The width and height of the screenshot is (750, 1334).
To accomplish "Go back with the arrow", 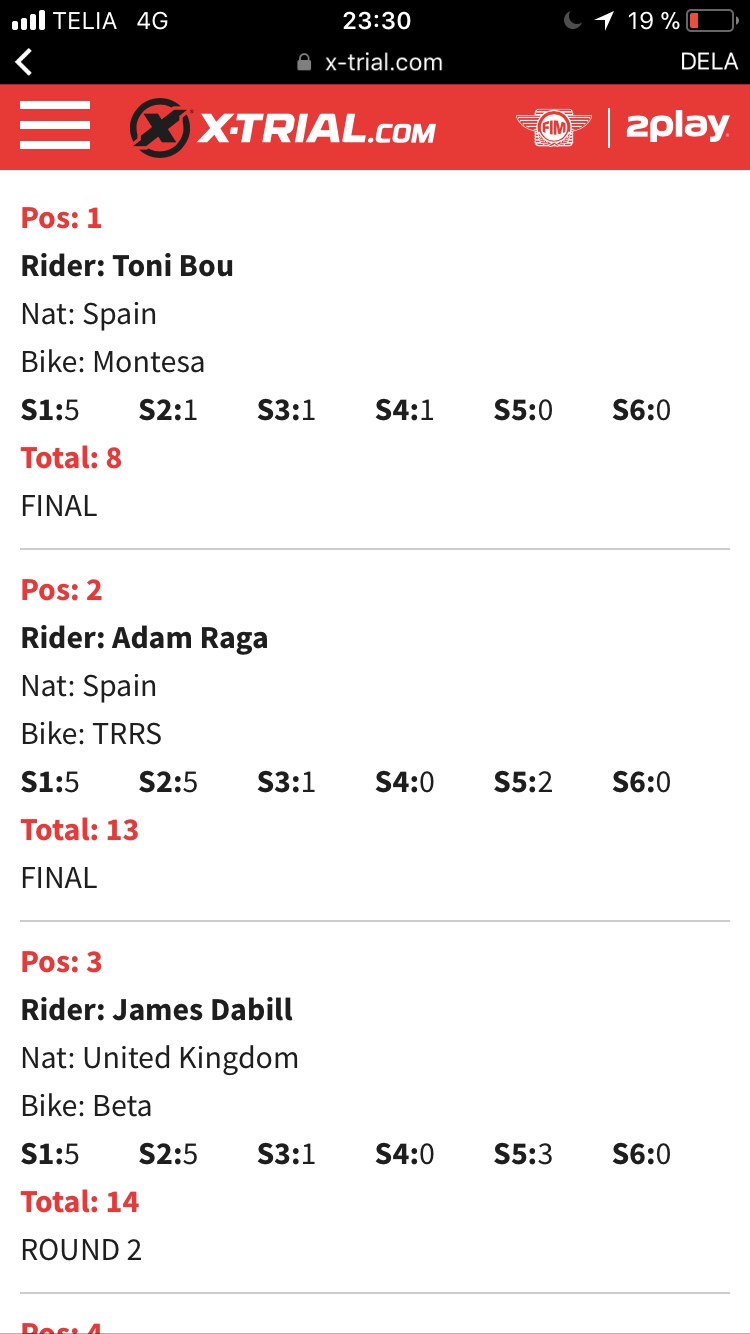I will [24, 62].
